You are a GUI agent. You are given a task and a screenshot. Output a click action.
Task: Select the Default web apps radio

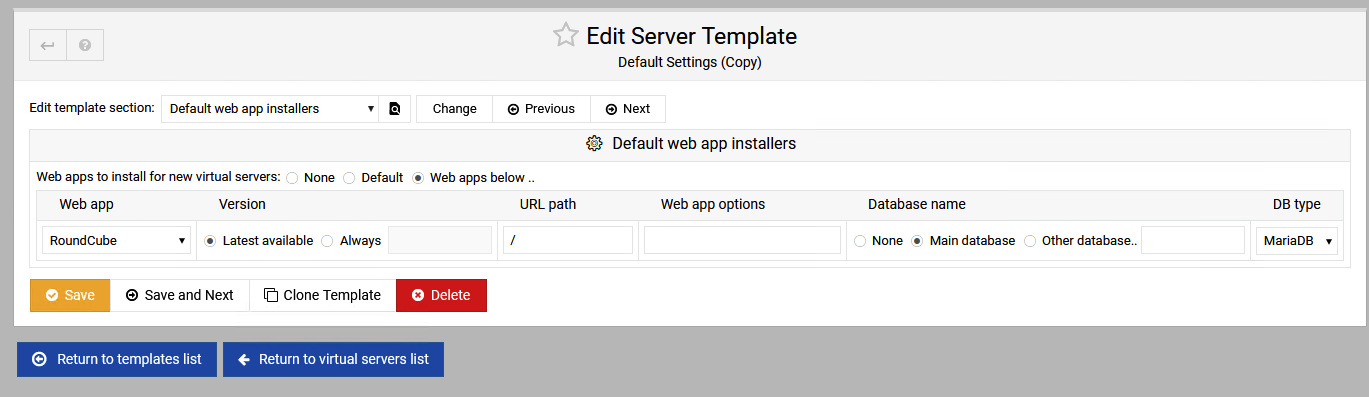349,178
